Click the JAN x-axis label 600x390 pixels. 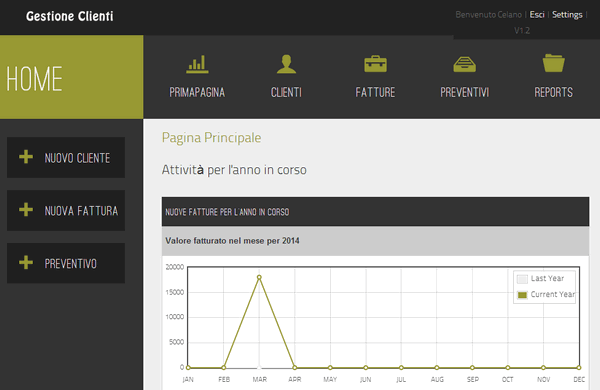pos(188,379)
